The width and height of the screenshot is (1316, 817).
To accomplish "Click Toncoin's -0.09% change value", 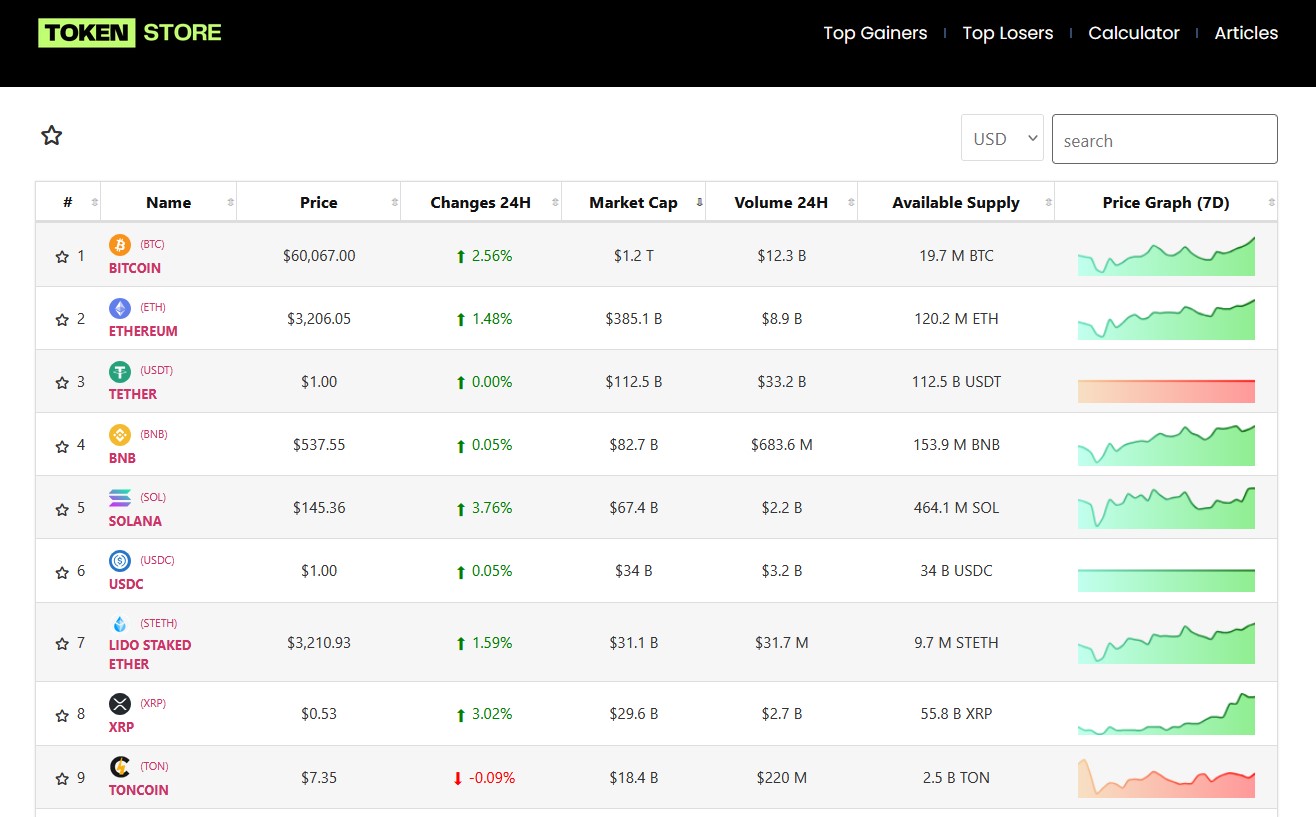I will [x=492, y=777].
